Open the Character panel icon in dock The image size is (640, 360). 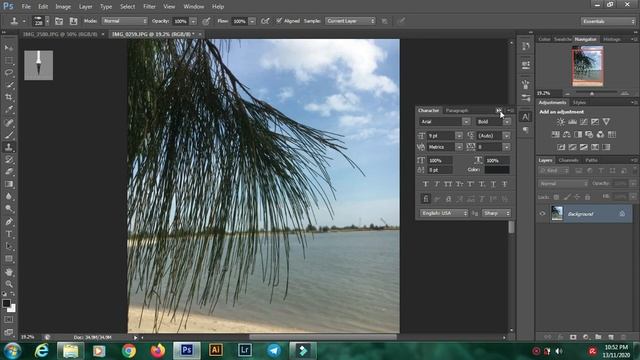(526, 117)
